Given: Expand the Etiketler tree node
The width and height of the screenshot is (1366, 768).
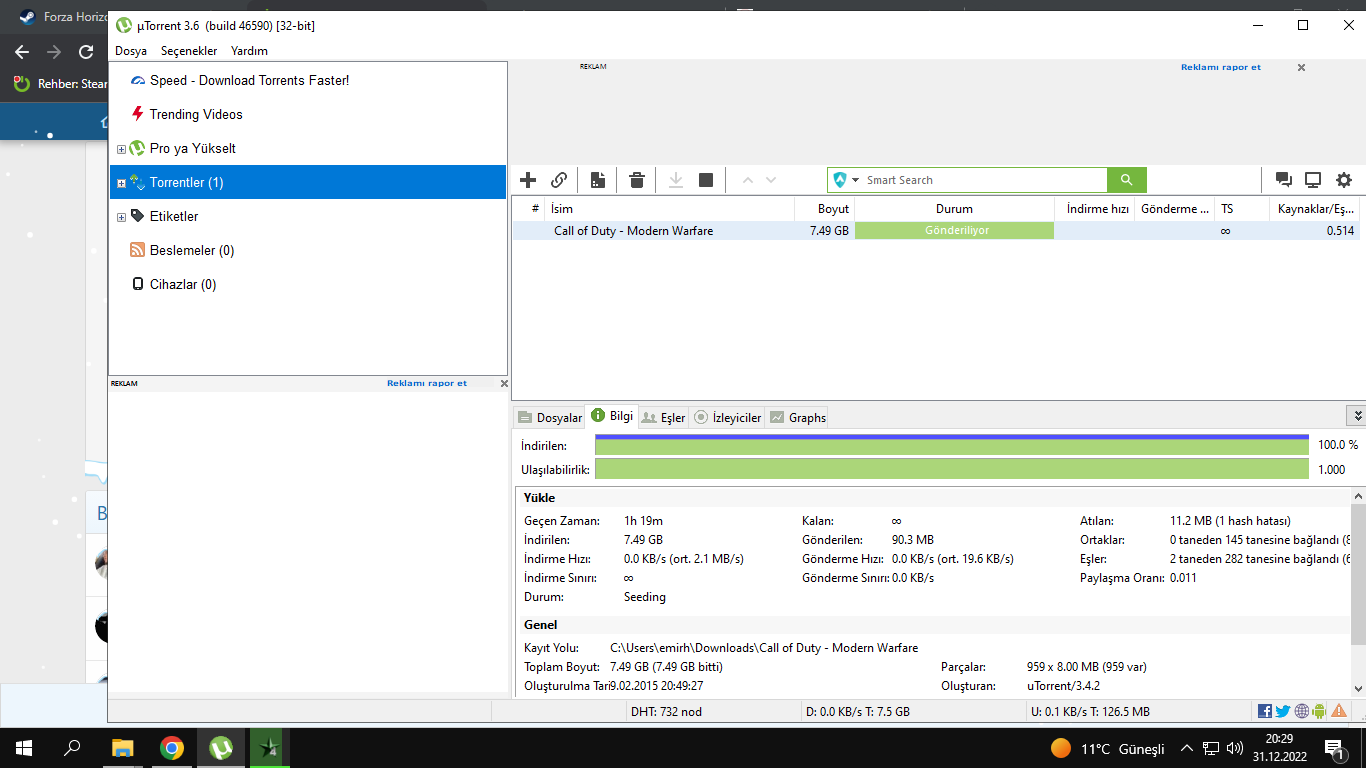Looking at the screenshot, I should (x=122, y=217).
